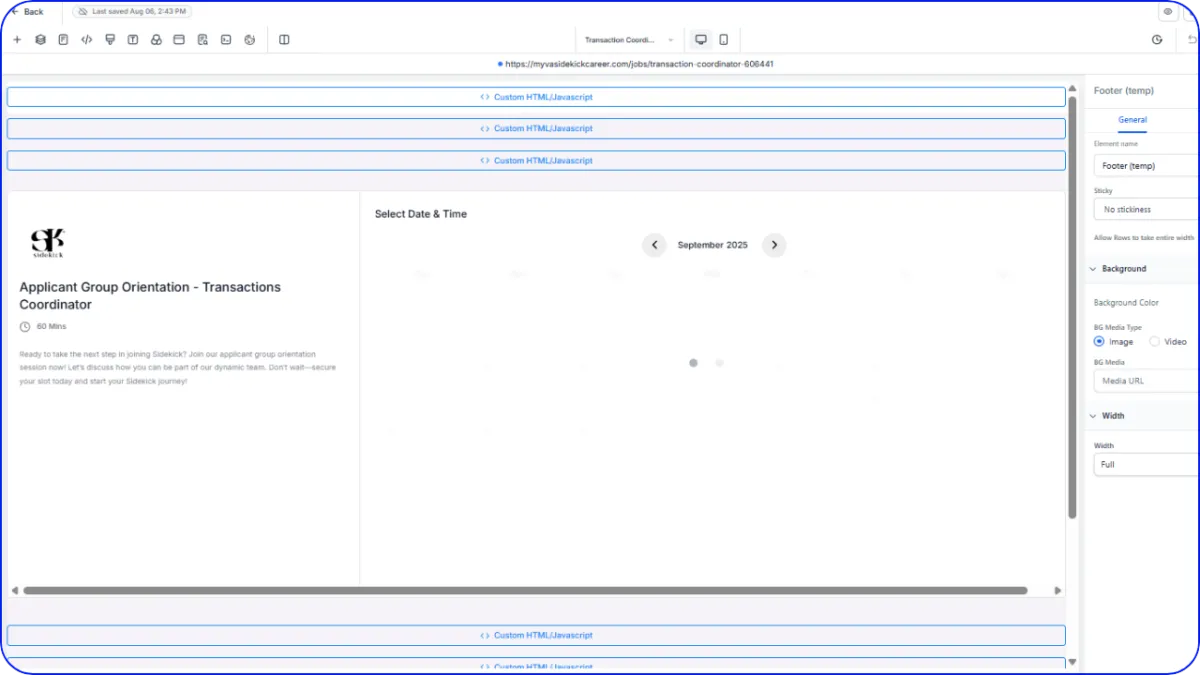Click the undo arrow icon
Viewport: 1200px width, 675px height.
(x=1192, y=40)
